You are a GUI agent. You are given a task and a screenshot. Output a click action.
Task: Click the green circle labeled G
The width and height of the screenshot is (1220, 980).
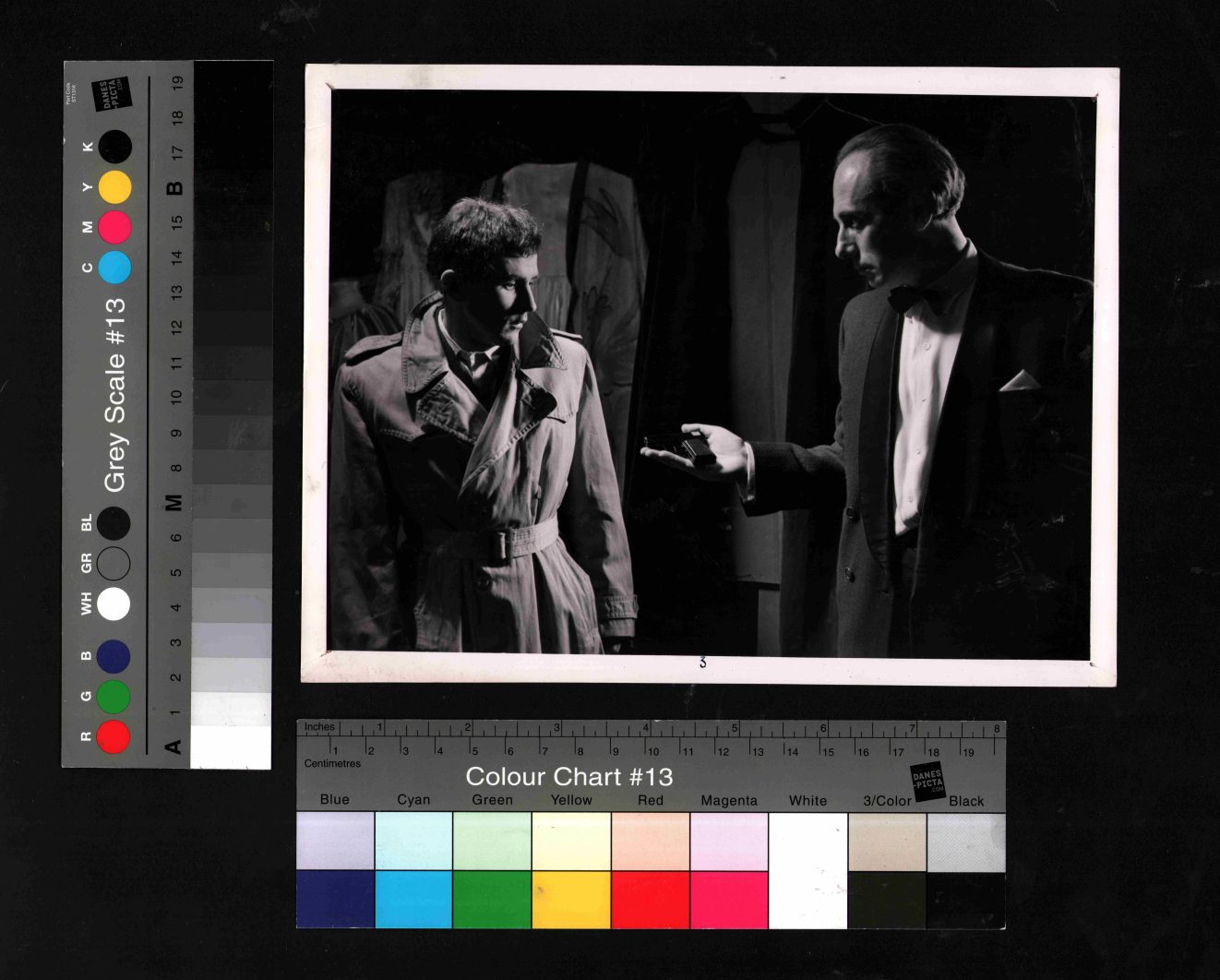pos(114,697)
